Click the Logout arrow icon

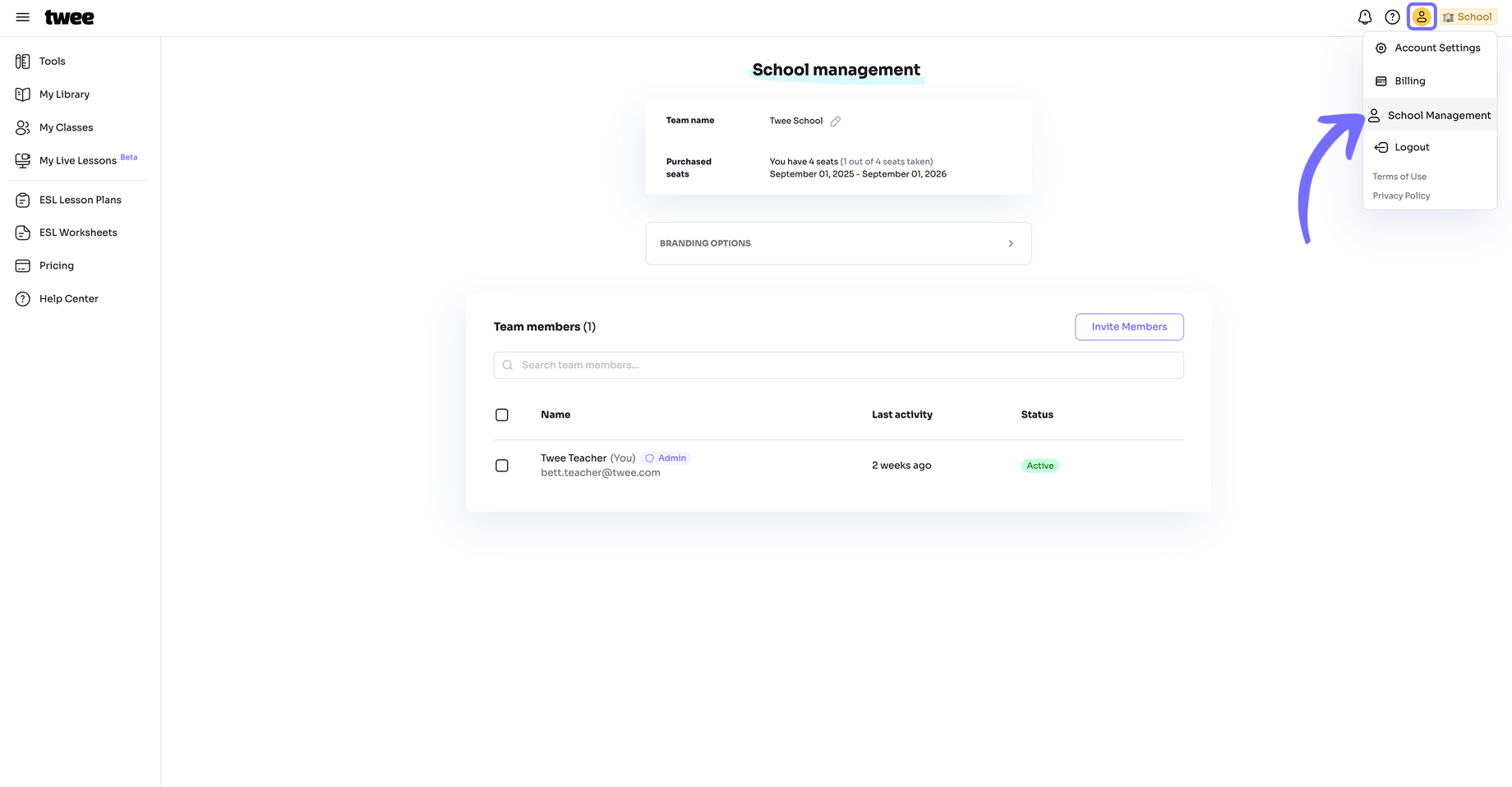1381,148
